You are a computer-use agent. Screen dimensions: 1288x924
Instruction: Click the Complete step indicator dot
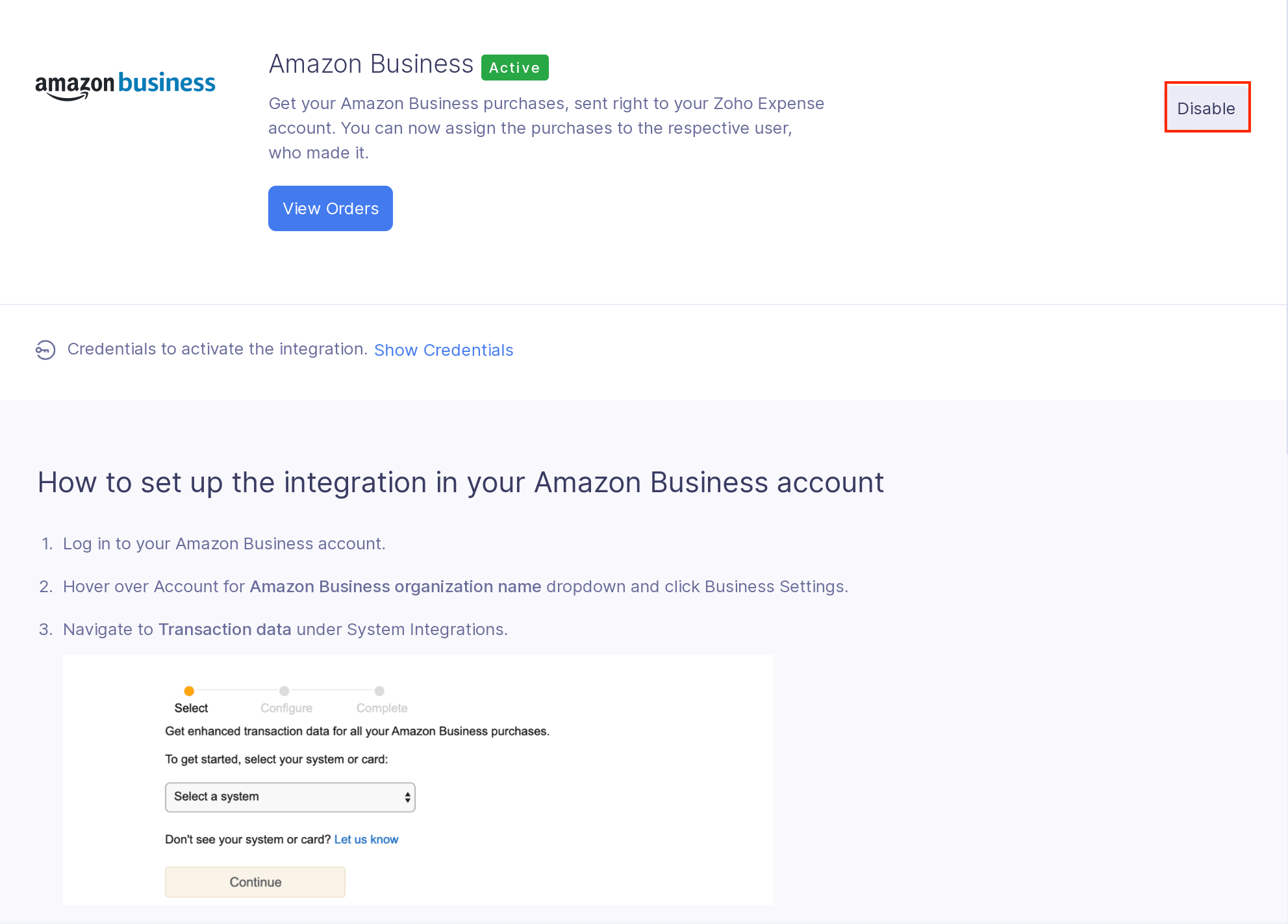point(380,691)
